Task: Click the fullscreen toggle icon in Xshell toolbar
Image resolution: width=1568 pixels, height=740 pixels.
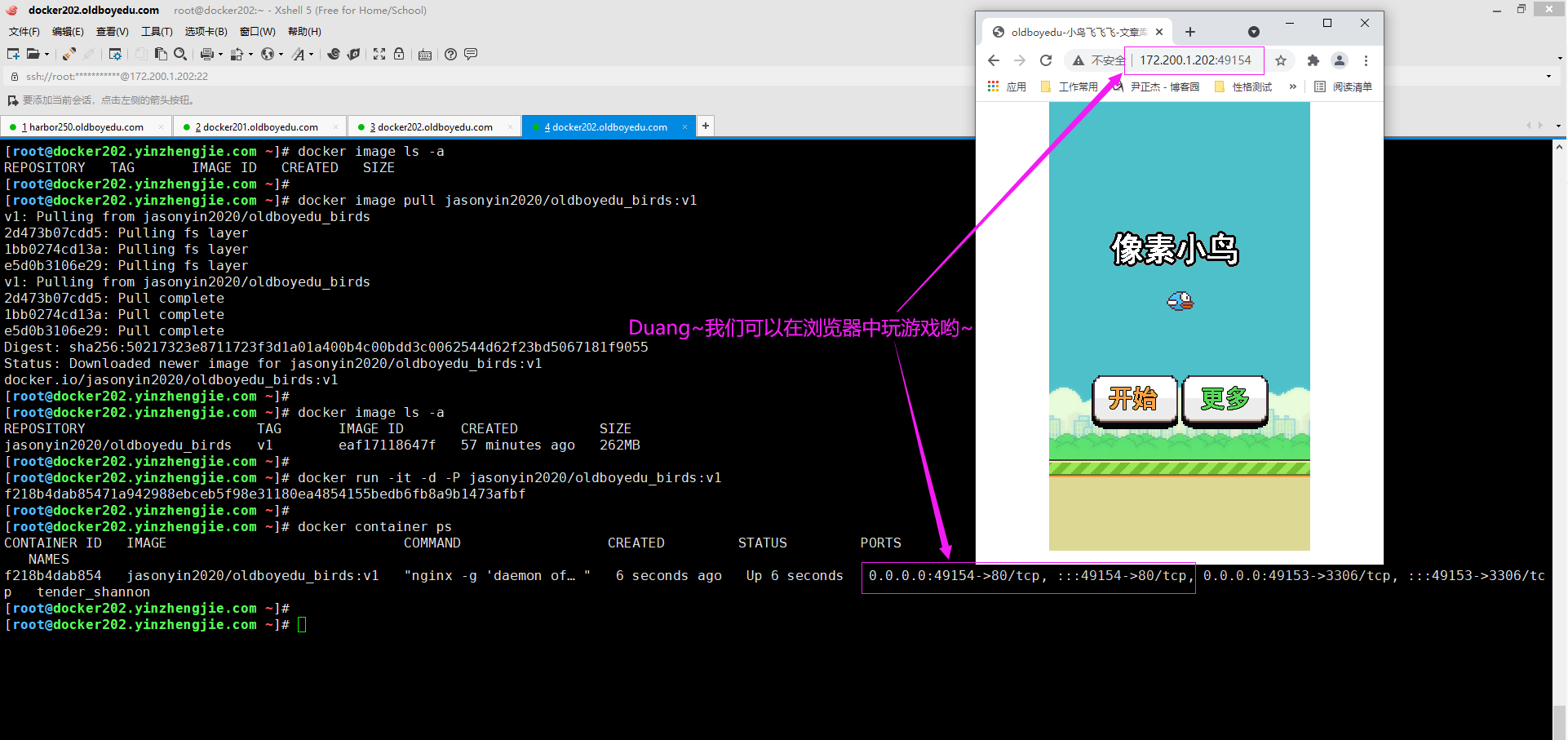Action: 379,54
